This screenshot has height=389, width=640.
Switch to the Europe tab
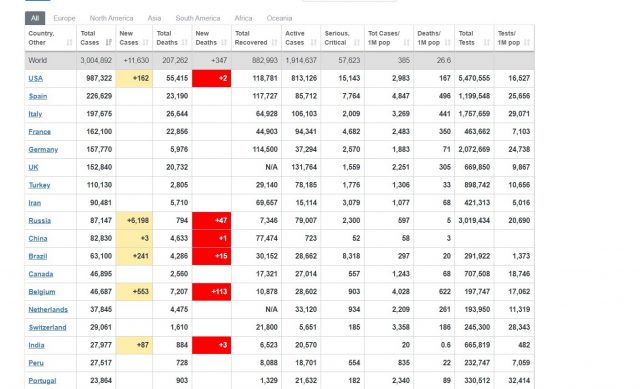pyautogui.click(x=64, y=18)
